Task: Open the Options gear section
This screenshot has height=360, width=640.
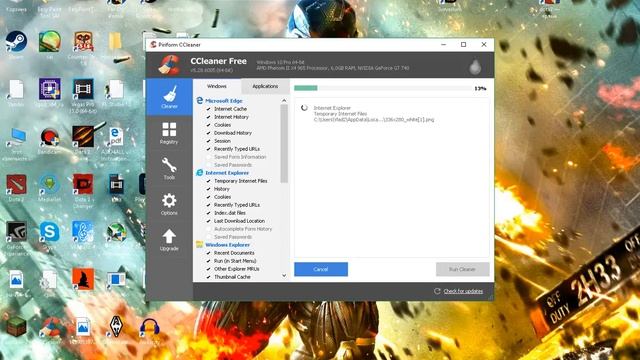Action: coord(169,204)
